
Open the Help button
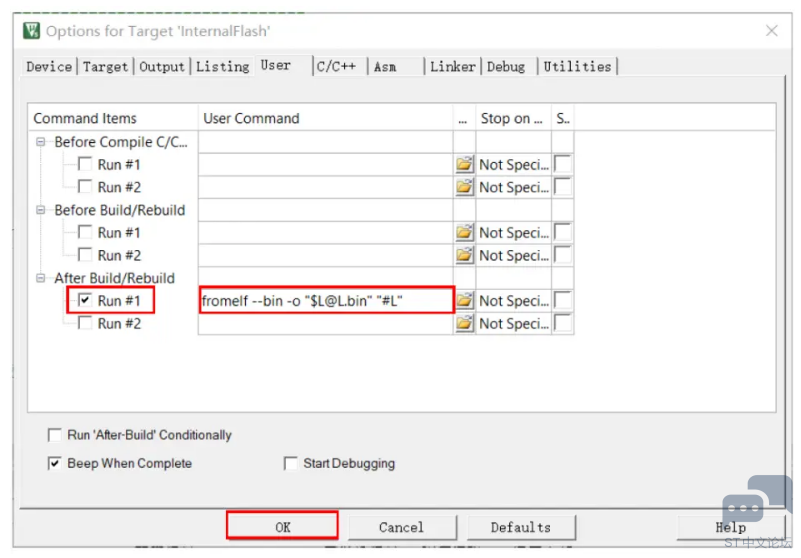pyautogui.click(x=731, y=527)
